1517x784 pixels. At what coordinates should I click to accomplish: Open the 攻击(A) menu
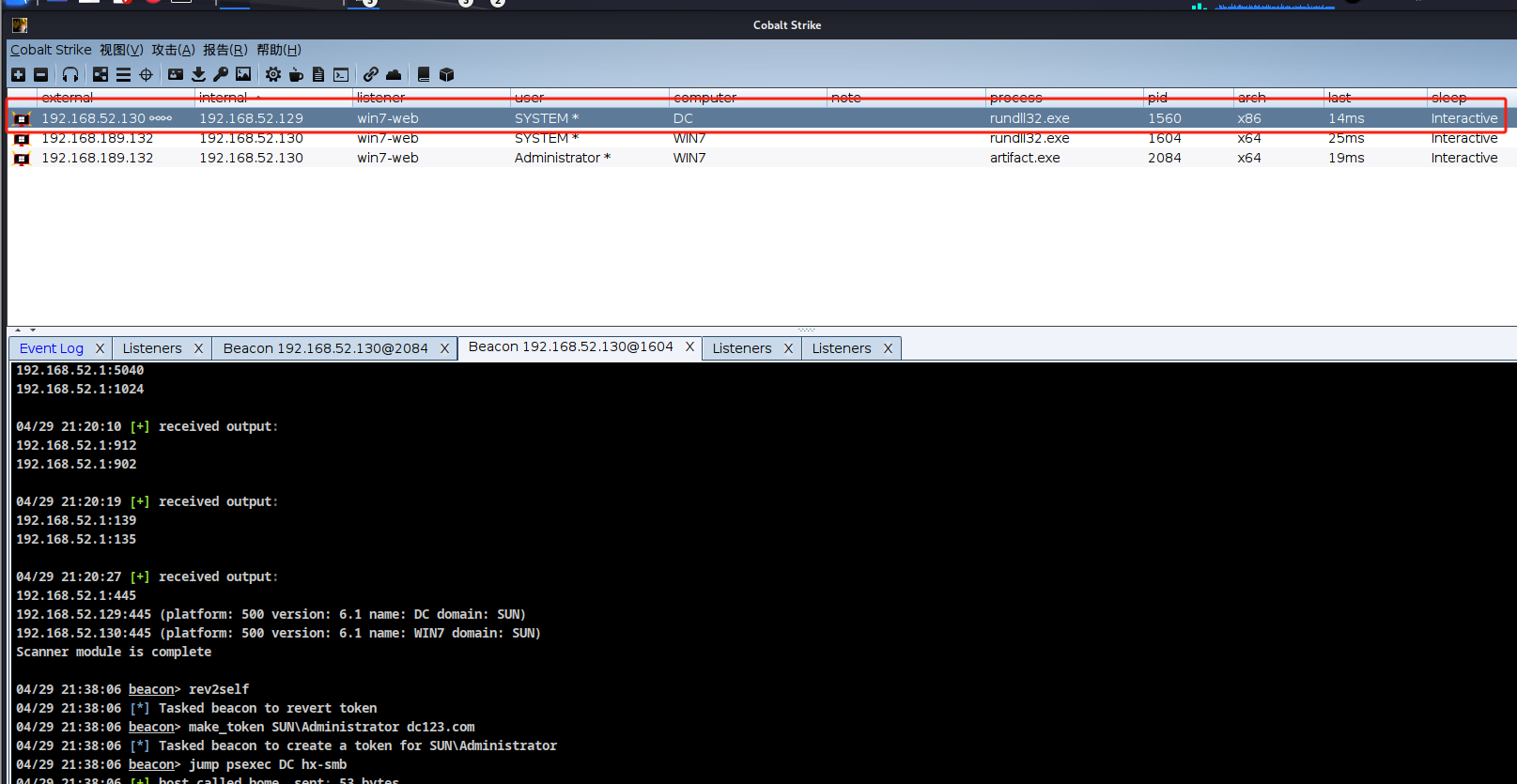[174, 50]
